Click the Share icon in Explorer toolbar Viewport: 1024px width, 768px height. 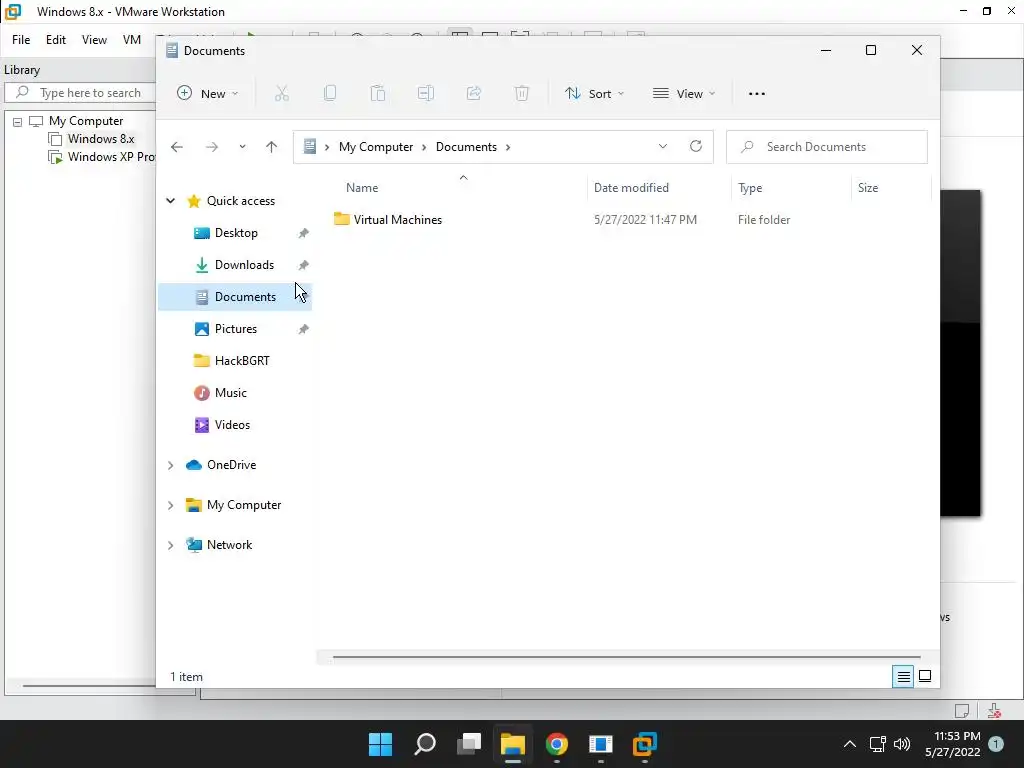click(473, 93)
